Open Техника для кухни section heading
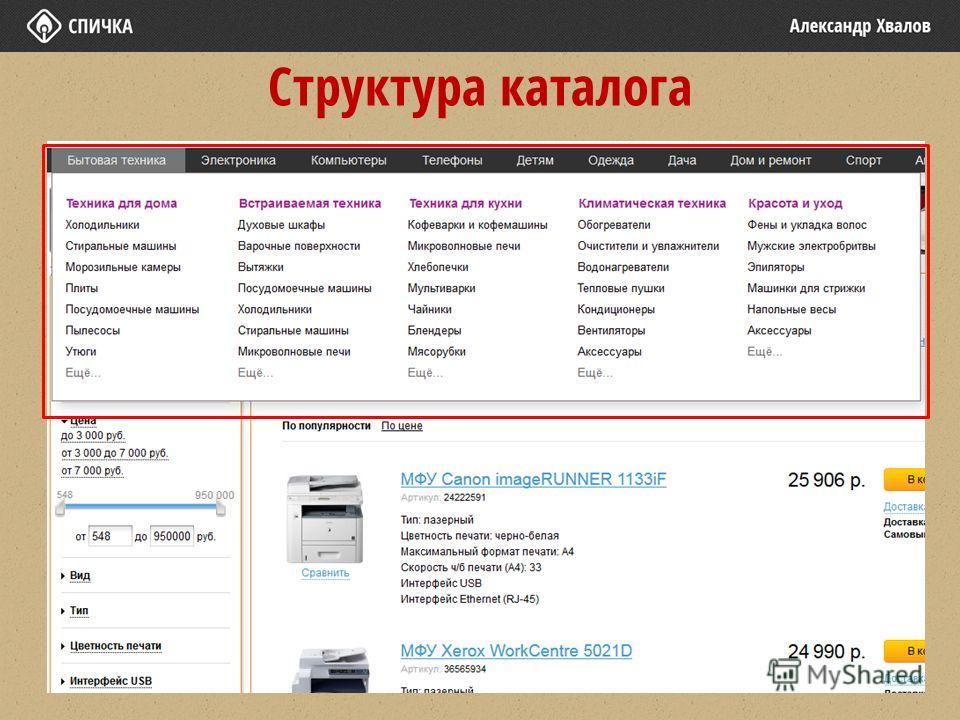Viewport: 960px width, 720px height. click(465, 203)
